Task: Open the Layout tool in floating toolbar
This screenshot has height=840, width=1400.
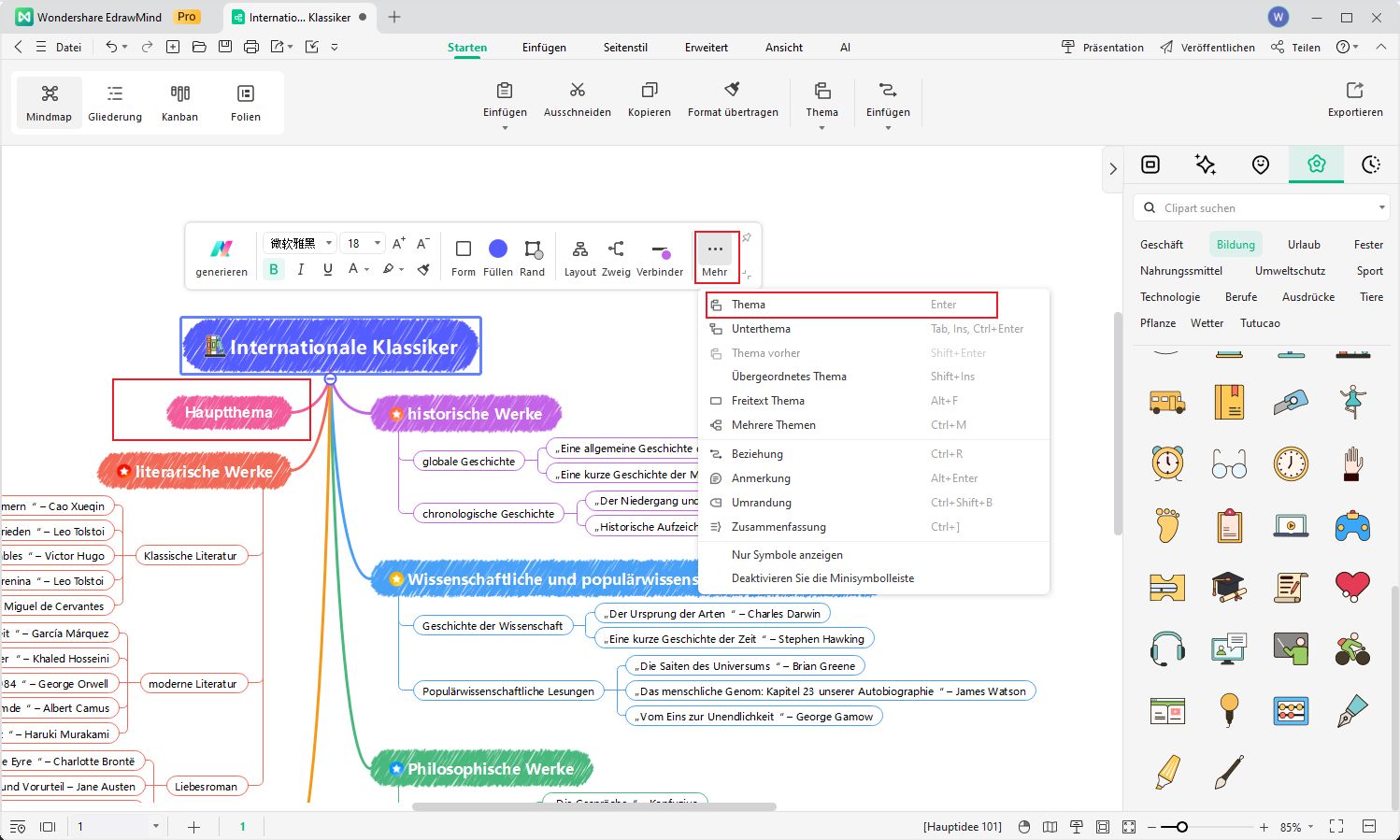Action: 579,249
